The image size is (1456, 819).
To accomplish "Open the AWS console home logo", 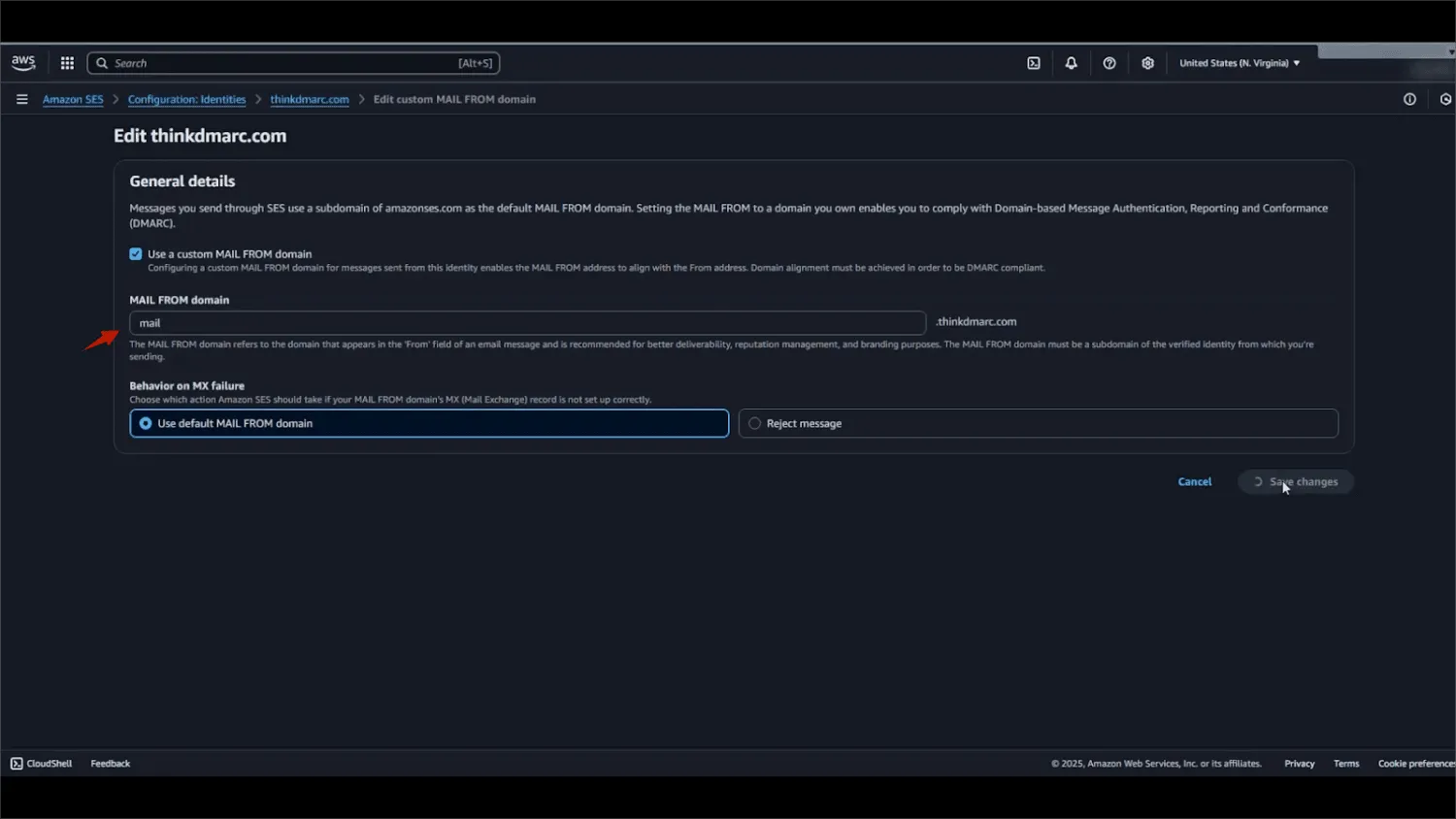I will point(23,63).
